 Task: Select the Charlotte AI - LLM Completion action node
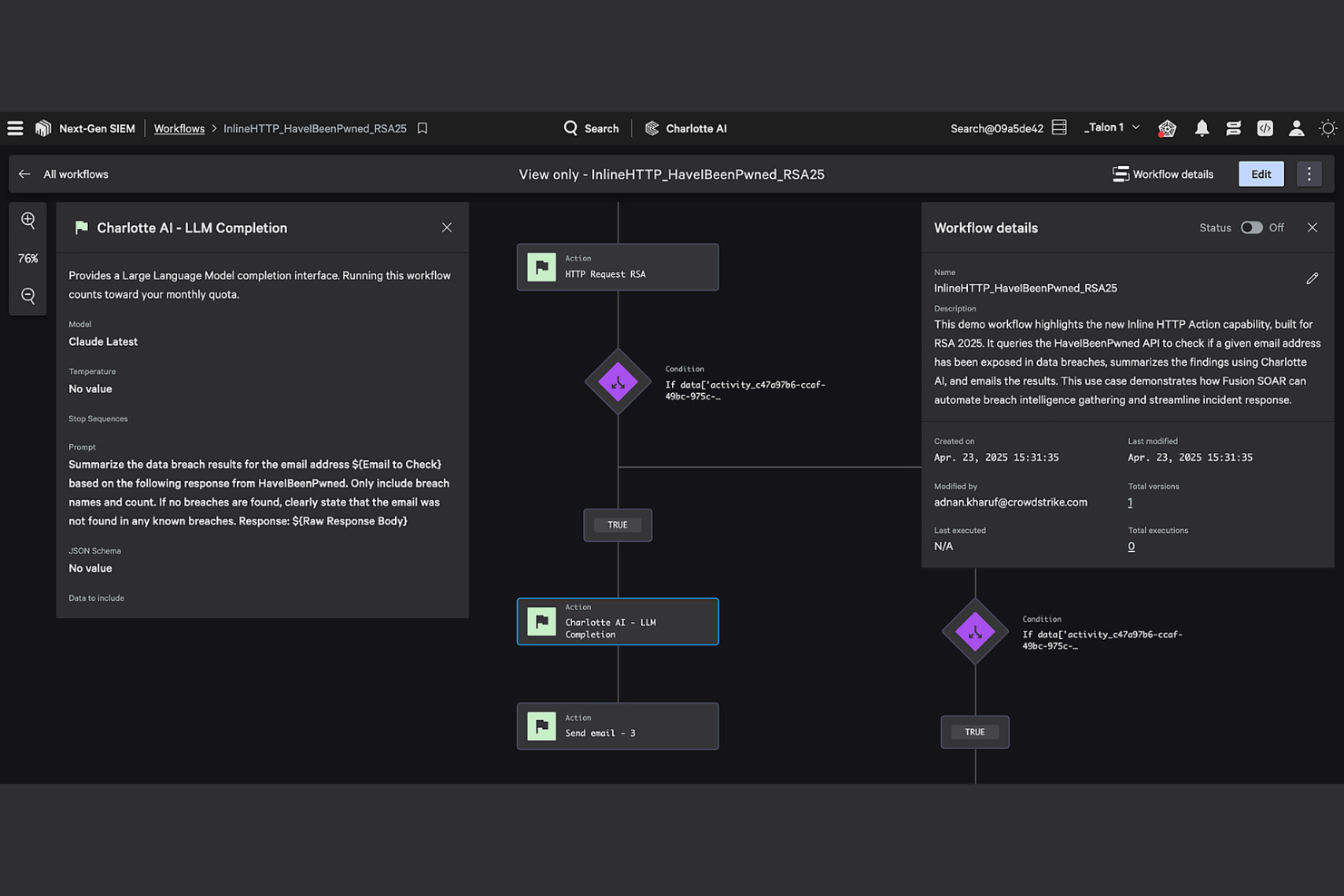[x=618, y=621]
